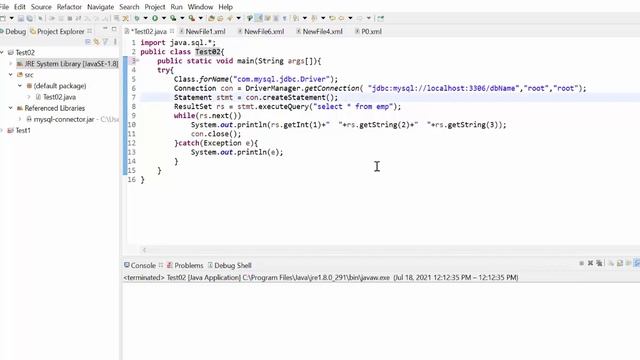Click the Debug bug icon in toolbar
640x360 pixels.
point(137,18)
